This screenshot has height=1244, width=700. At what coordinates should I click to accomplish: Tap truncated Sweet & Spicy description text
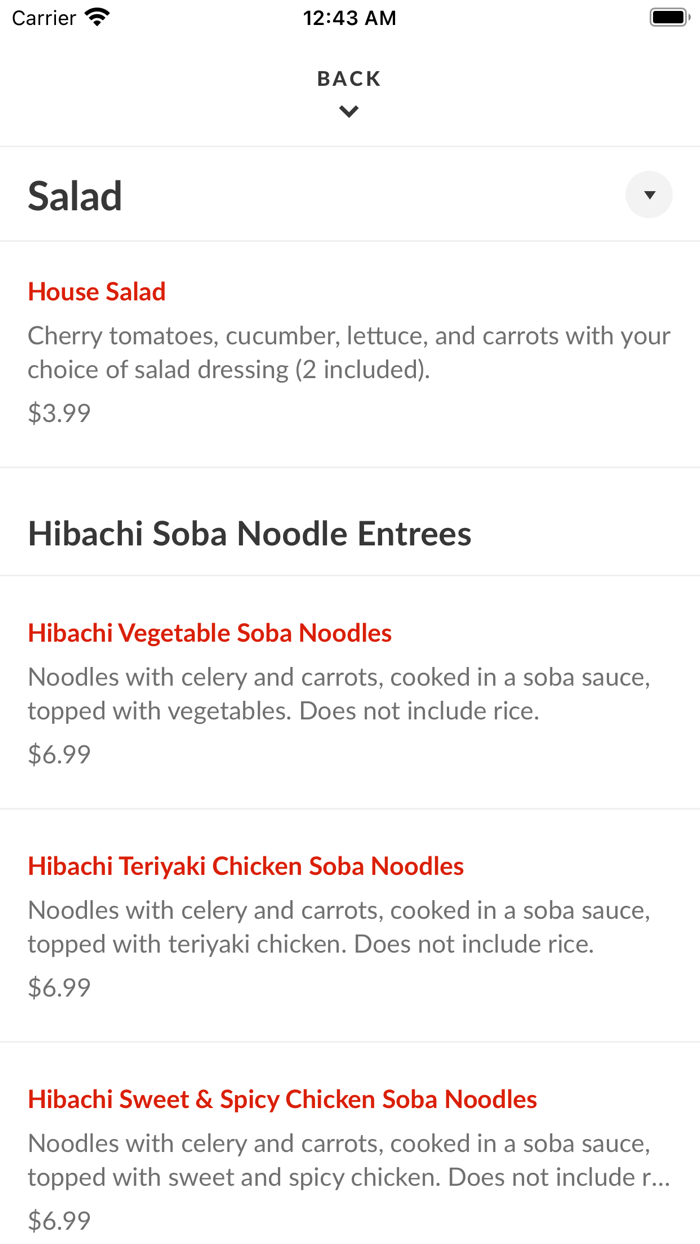coord(348,1160)
